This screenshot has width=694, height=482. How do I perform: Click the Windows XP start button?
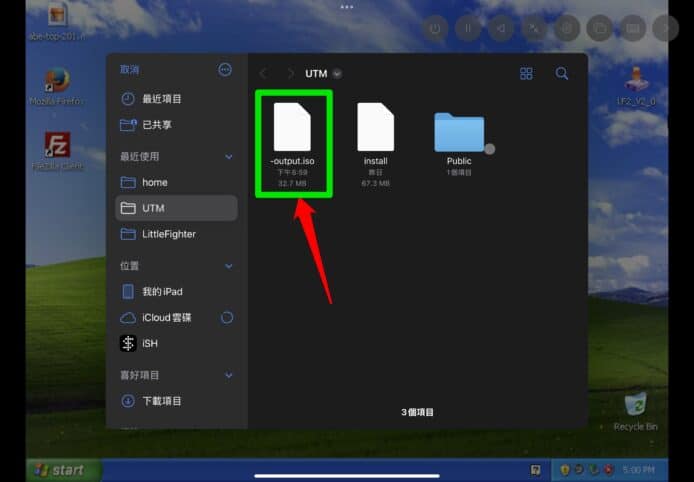pyautogui.click(x=62, y=470)
